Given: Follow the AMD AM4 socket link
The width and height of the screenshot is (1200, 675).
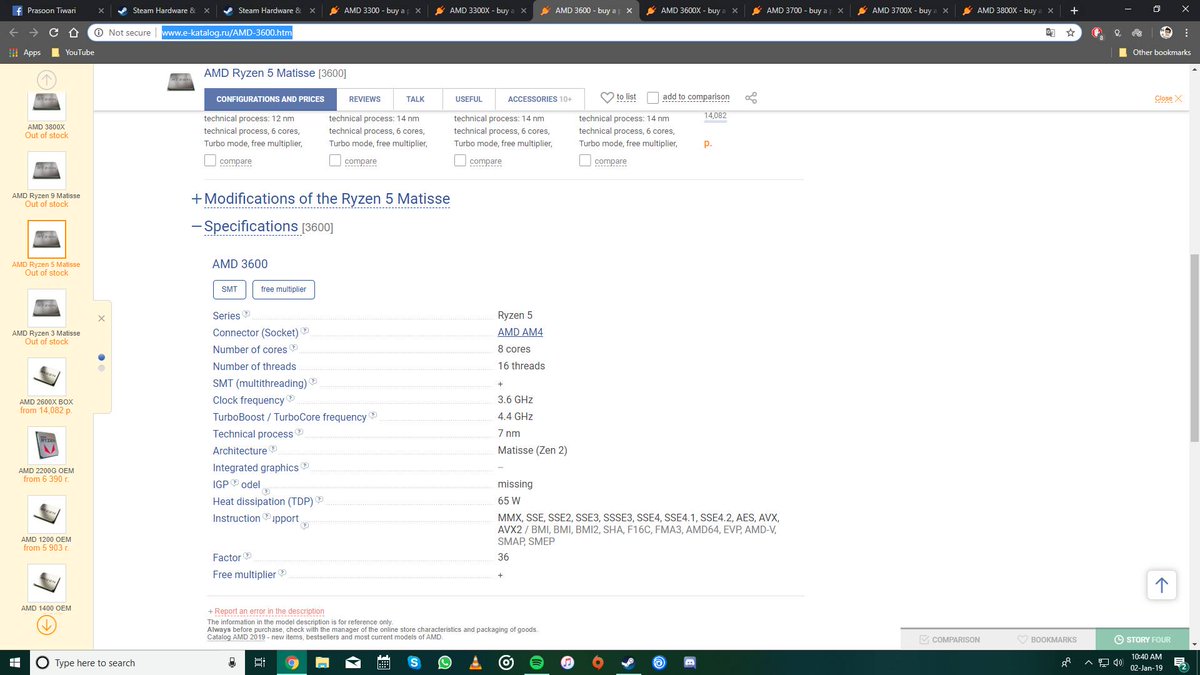Looking at the screenshot, I should [x=520, y=332].
